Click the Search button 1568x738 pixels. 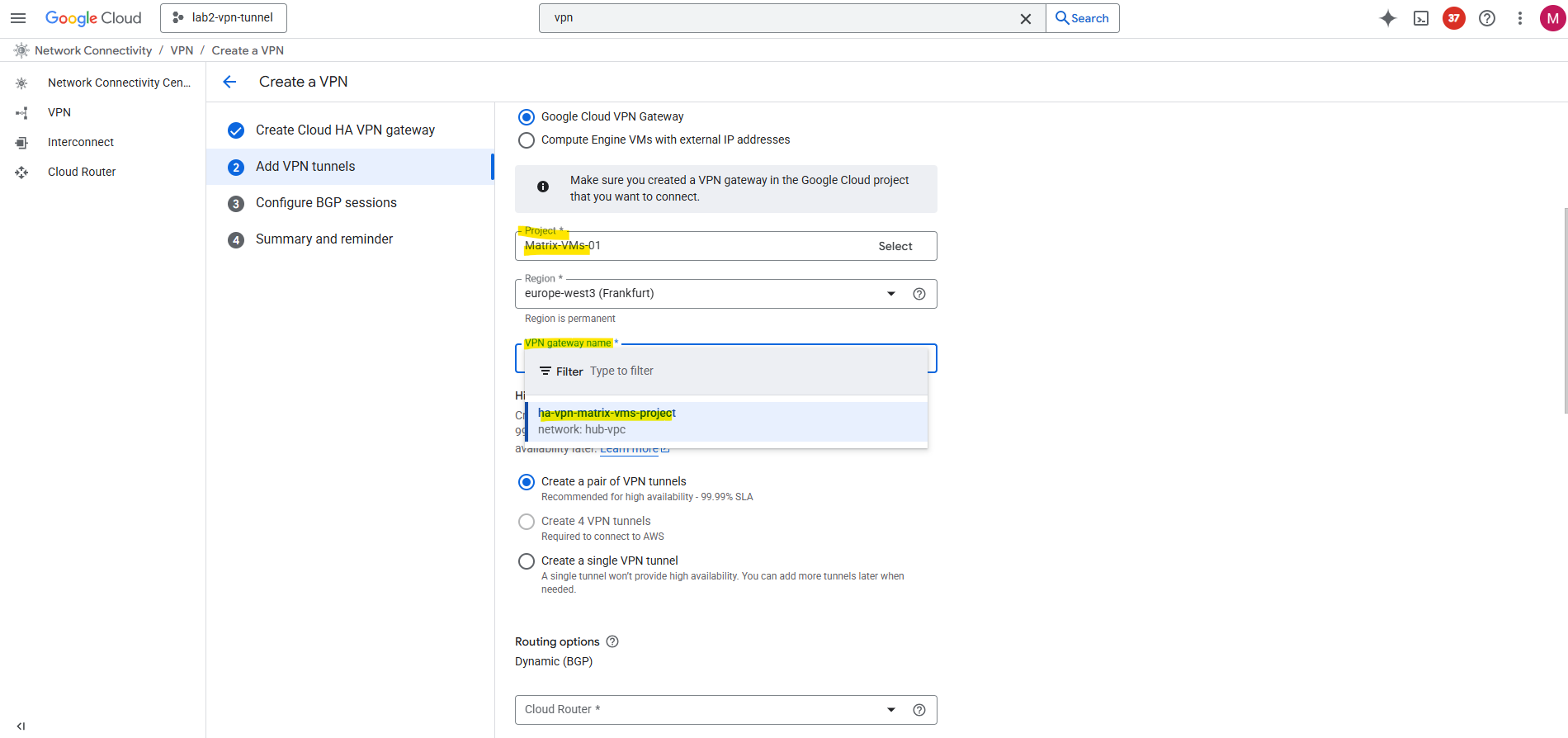(1082, 18)
